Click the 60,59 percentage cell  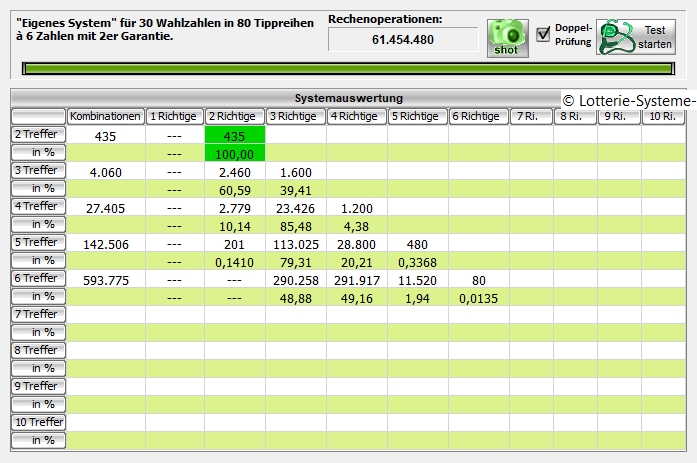pyautogui.click(x=235, y=191)
